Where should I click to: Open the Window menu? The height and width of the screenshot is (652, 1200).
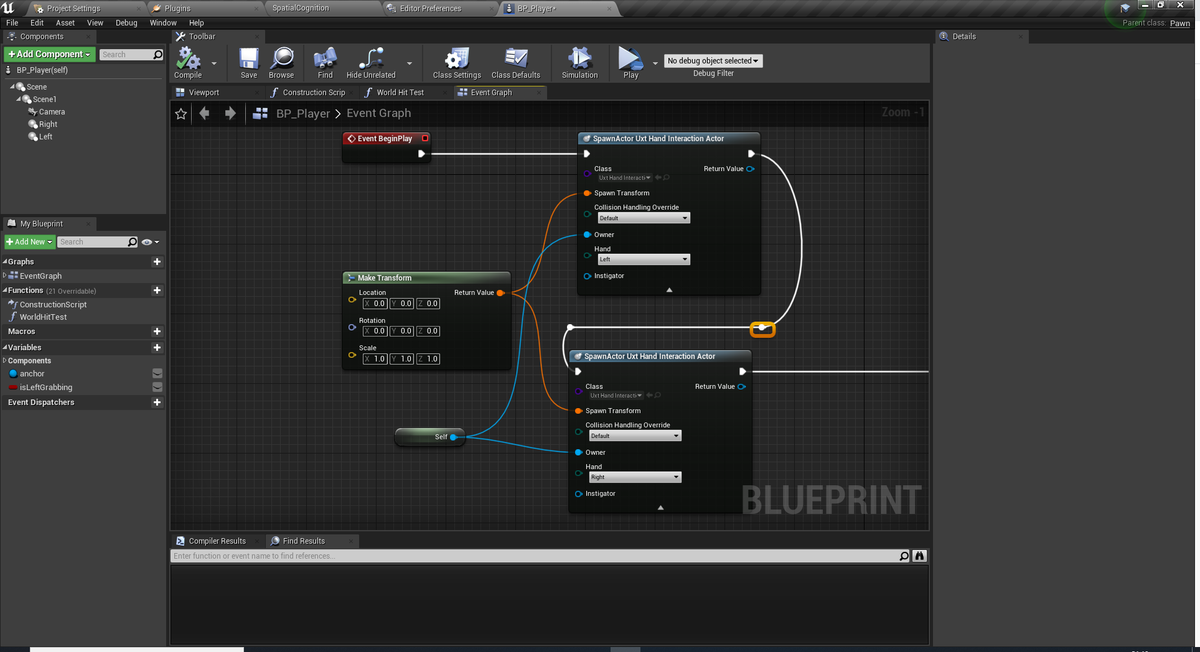coord(163,22)
